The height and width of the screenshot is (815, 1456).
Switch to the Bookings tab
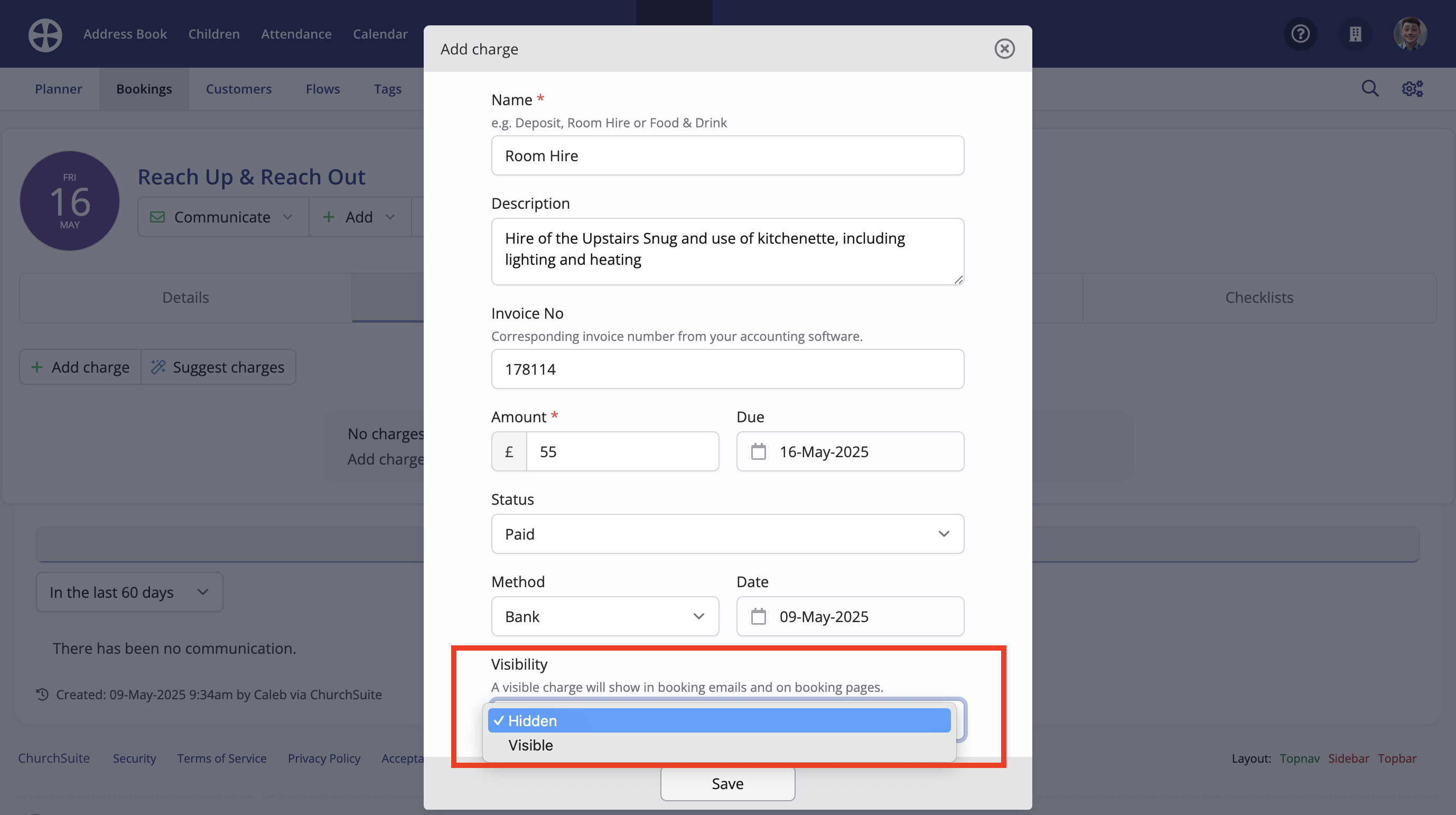144,89
